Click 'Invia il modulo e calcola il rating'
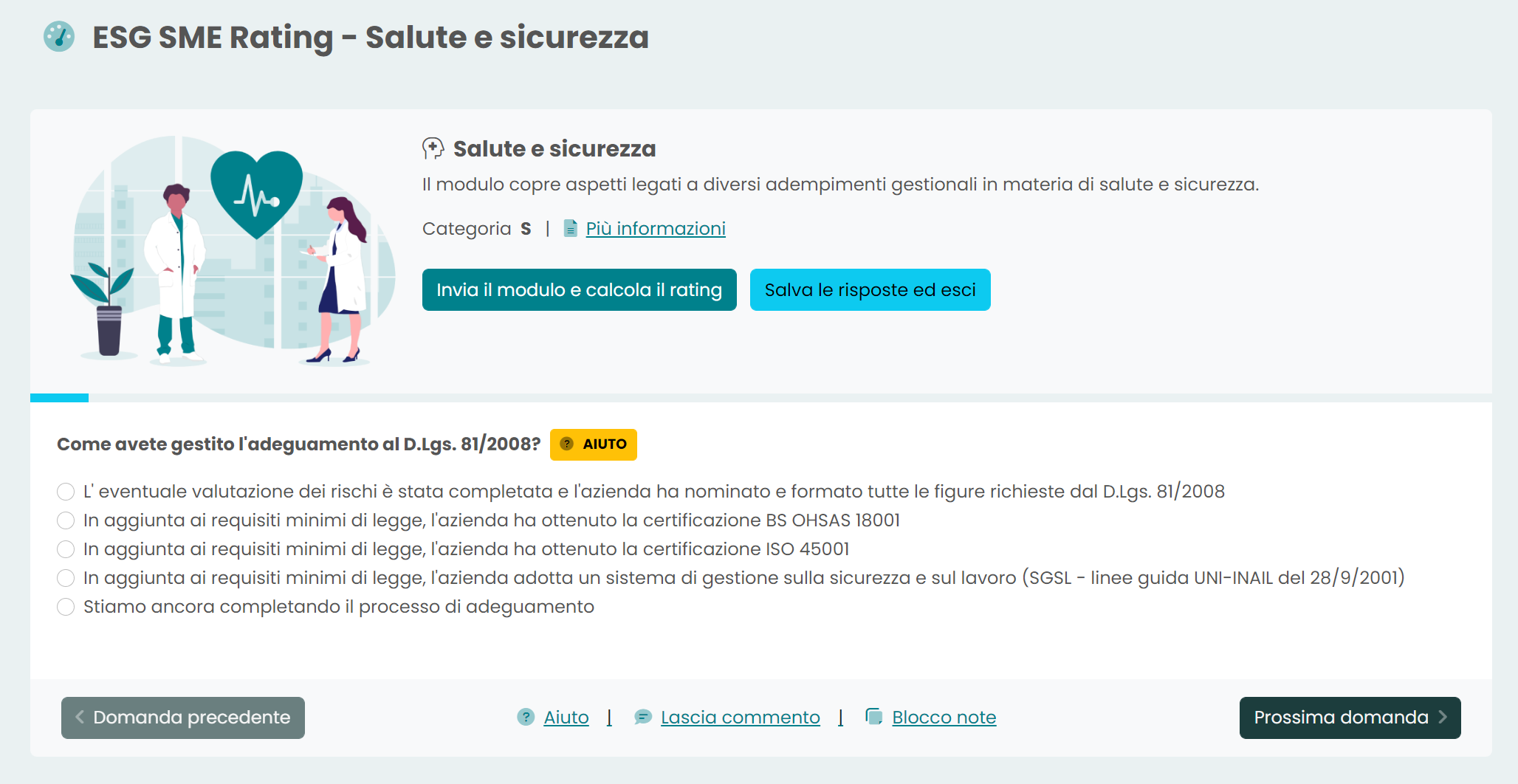The width and height of the screenshot is (1518, 784). [579, 289]
